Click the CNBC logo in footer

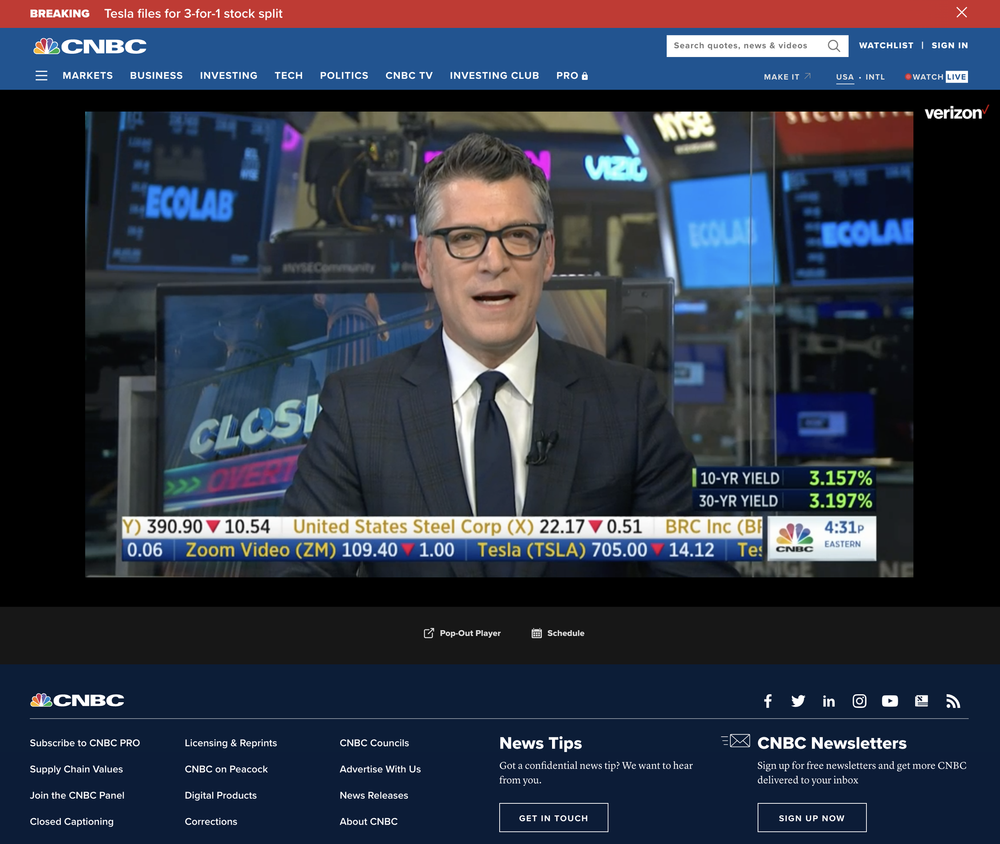77,700
